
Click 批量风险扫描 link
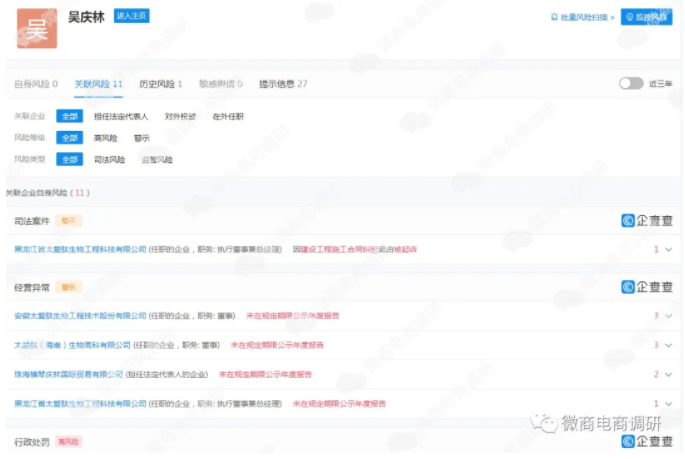582,17
